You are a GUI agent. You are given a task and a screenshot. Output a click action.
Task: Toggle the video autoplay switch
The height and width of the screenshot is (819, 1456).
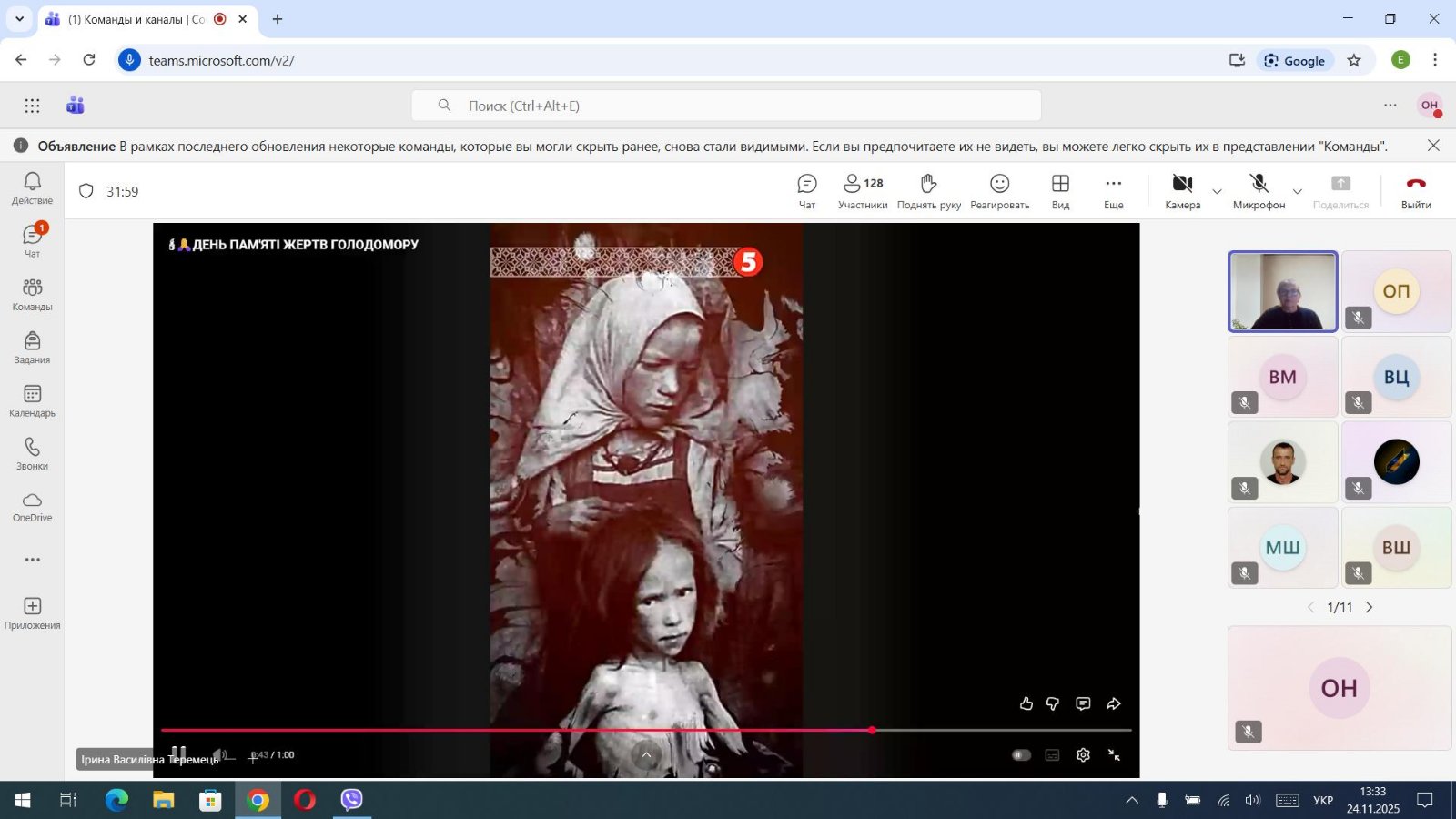[1021, 754]
